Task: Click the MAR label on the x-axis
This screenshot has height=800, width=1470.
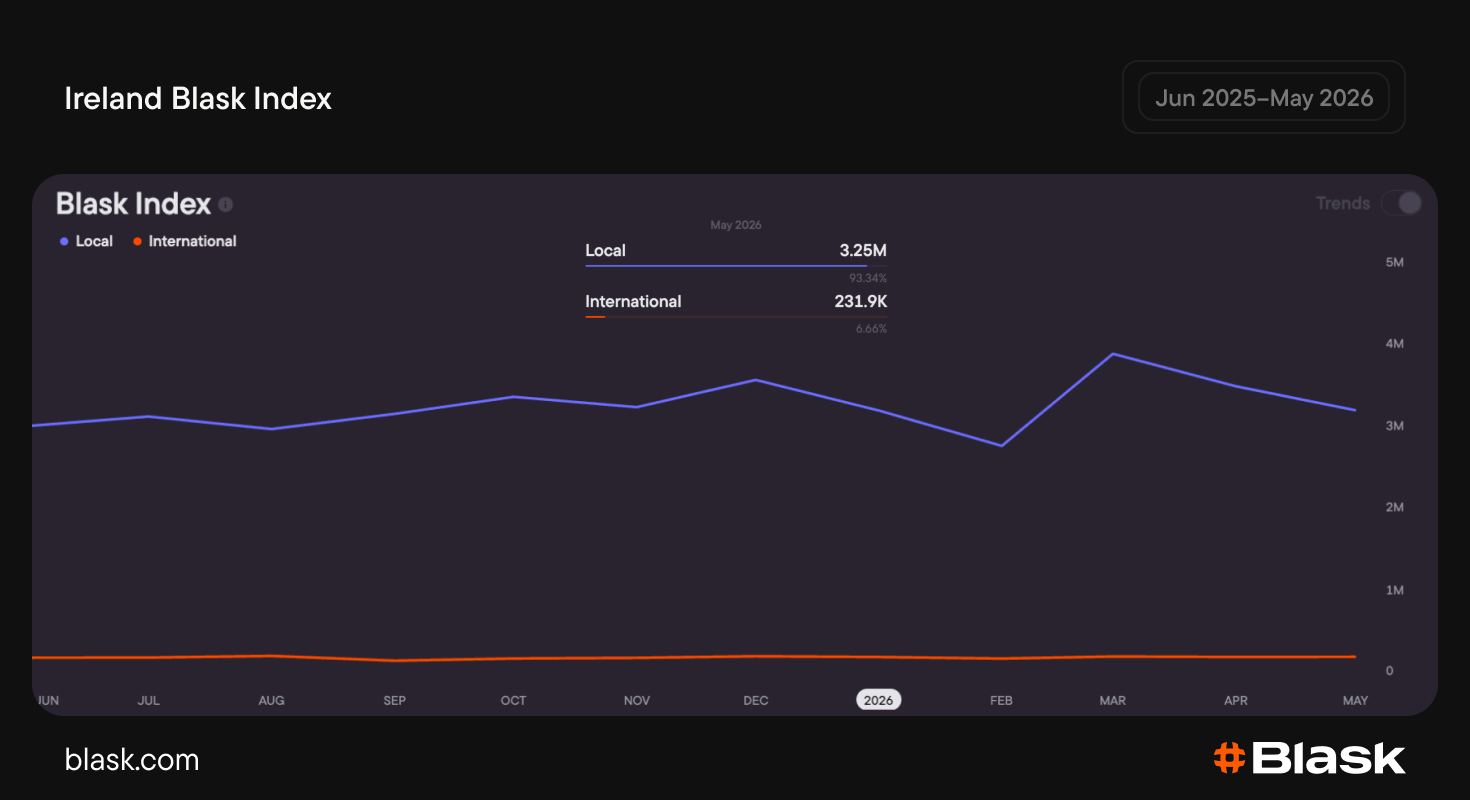Action: [x=1113, y=700]
